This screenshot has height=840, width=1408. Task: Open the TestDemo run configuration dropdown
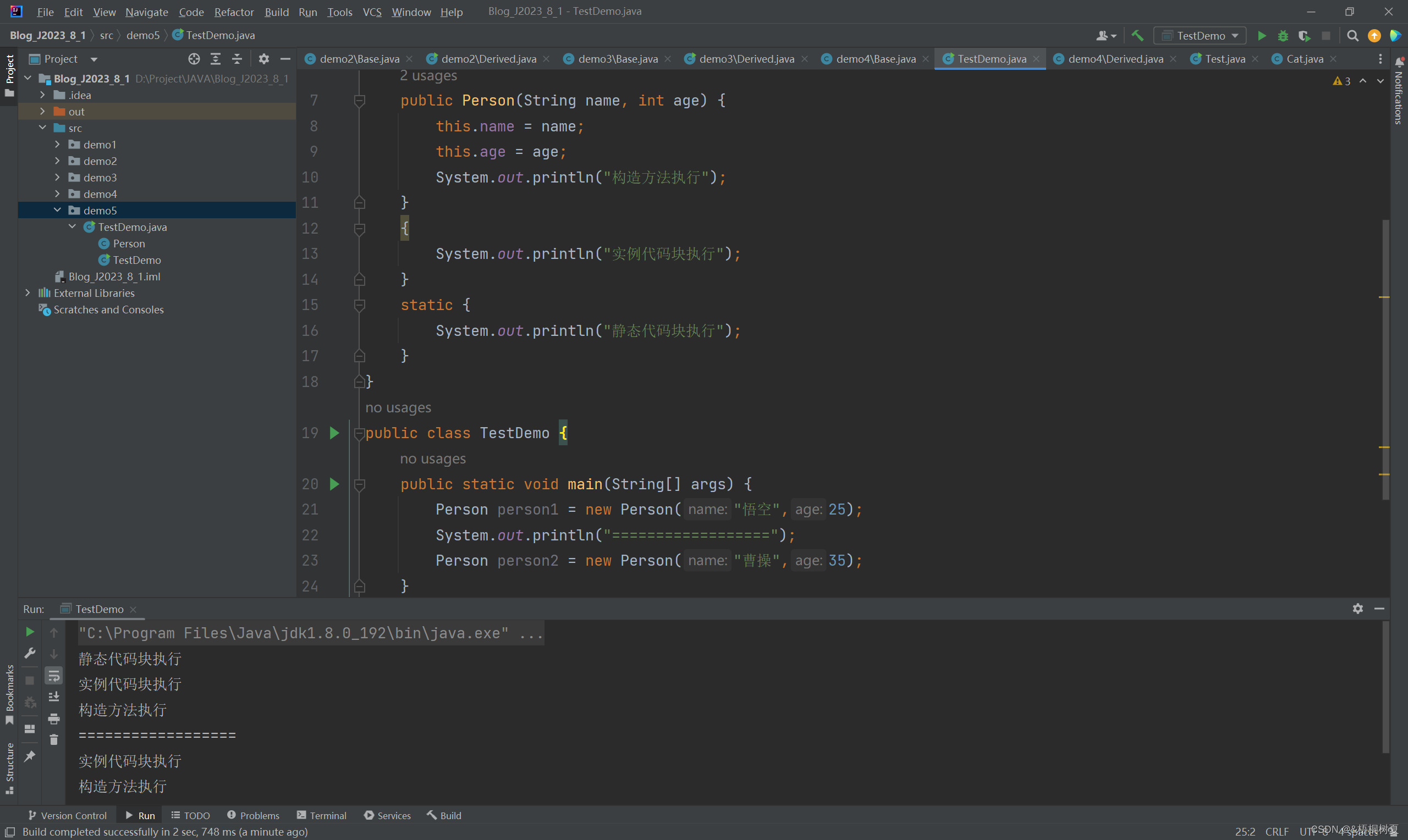click(x=1200, y=36)
